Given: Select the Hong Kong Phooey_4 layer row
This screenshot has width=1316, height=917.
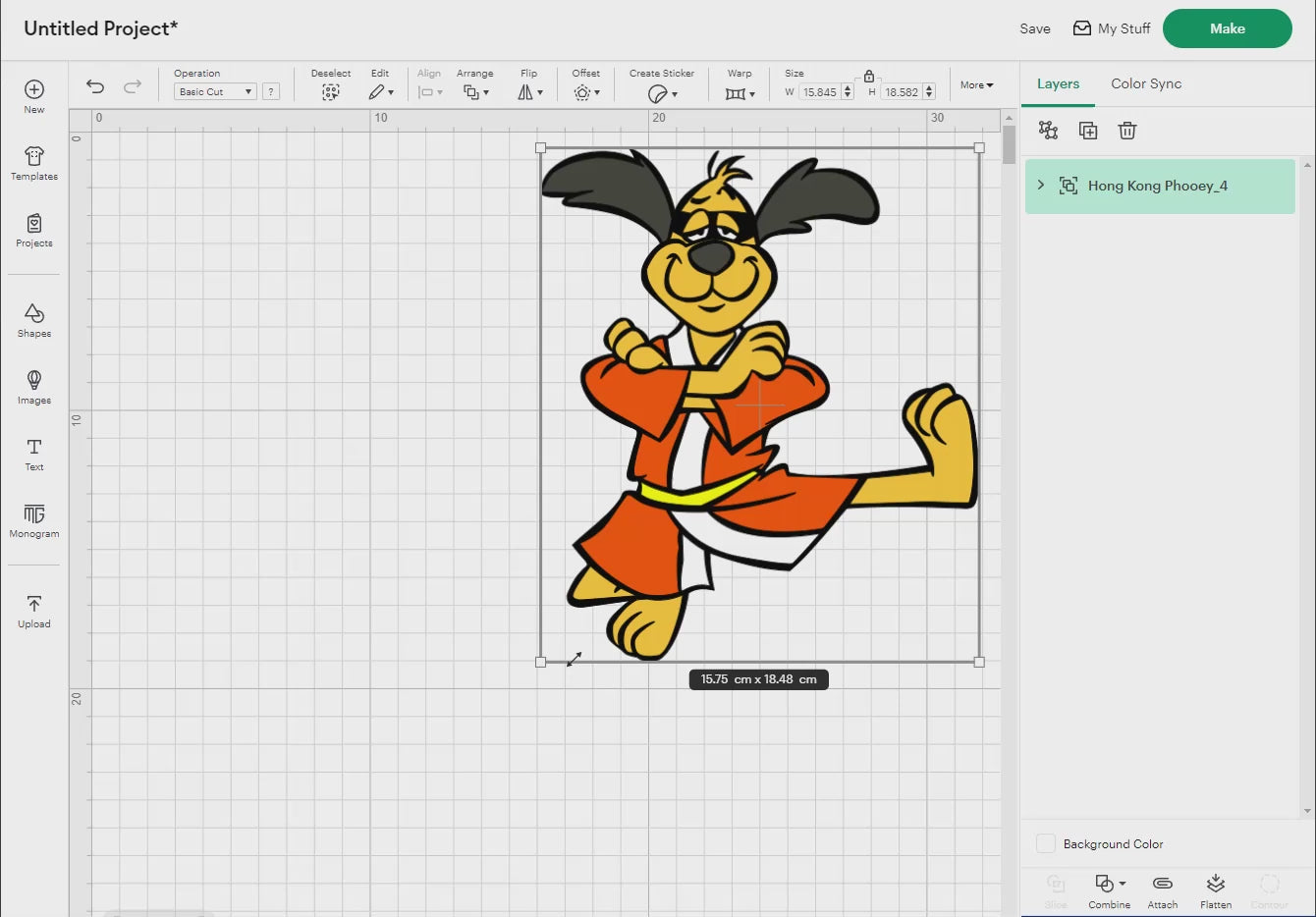Looking at the screenshot, I should pyautogui.click(x=1160, y=187).
